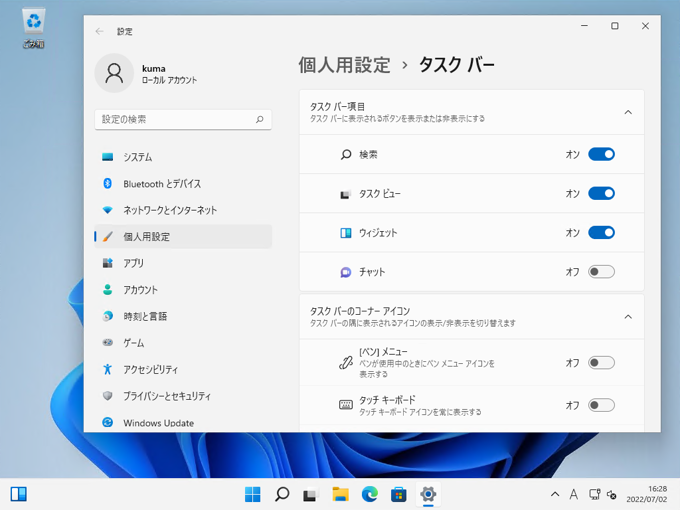Click the チャット icon in the list
The height and width of the screenshot is (510, 680).
pos(346,272)
